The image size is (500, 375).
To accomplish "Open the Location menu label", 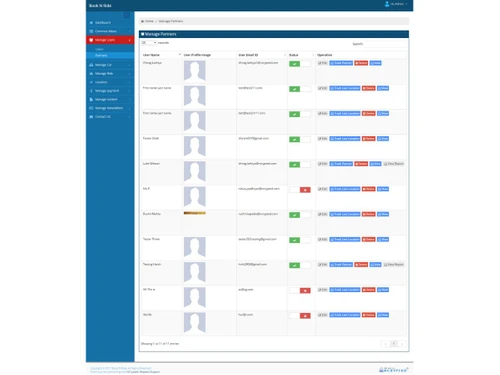I will tap(101, 82).
